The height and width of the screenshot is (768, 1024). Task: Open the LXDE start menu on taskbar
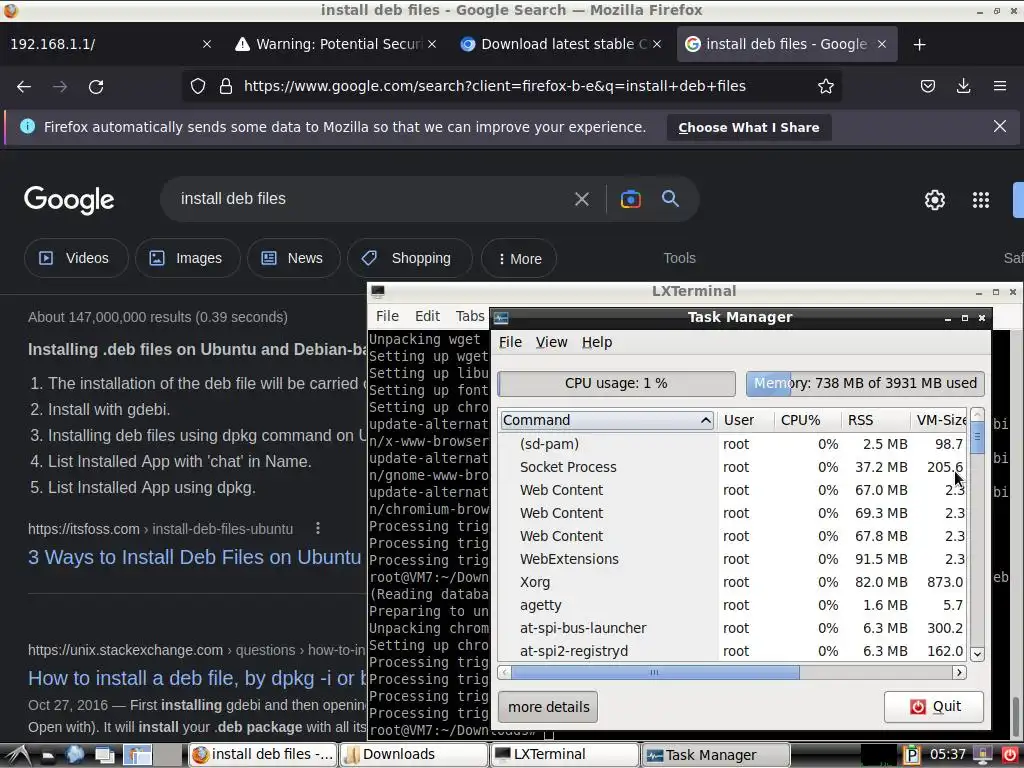[17, 755]
